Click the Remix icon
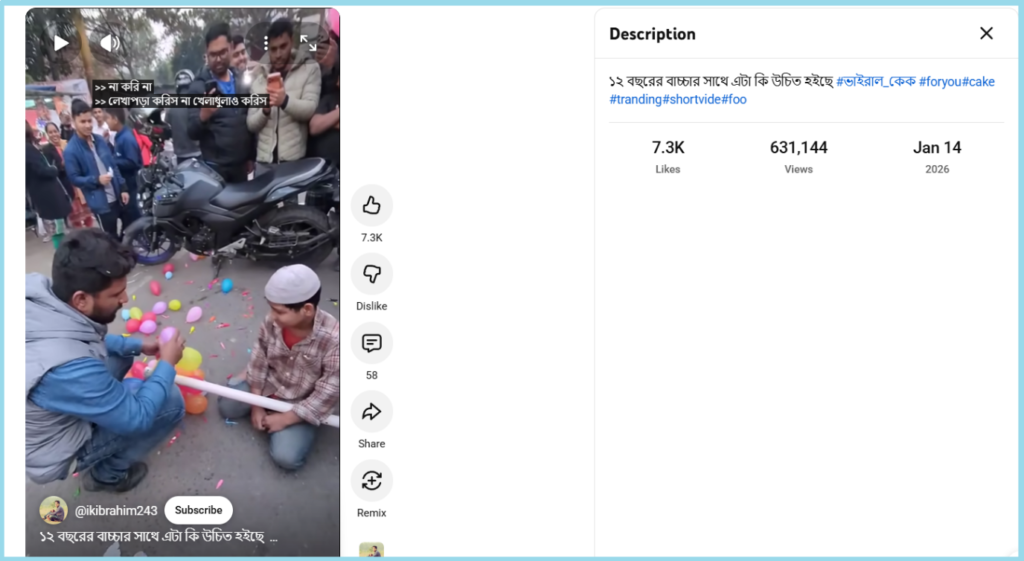The image size is (1024, 561). coord(371,481)
